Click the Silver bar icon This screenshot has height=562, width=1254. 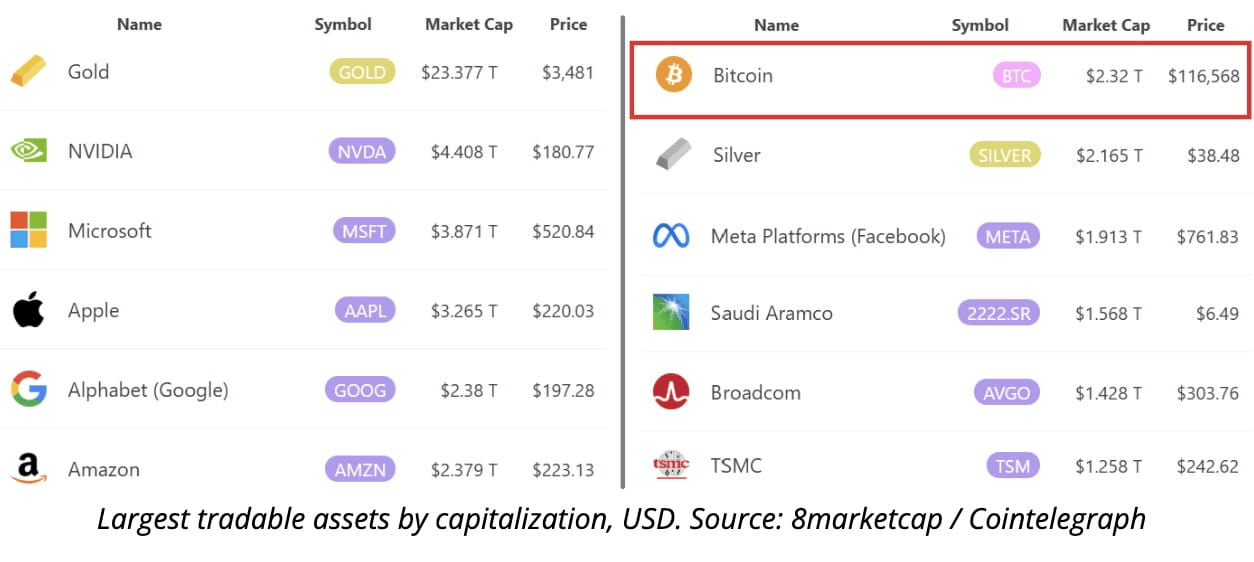673,154
